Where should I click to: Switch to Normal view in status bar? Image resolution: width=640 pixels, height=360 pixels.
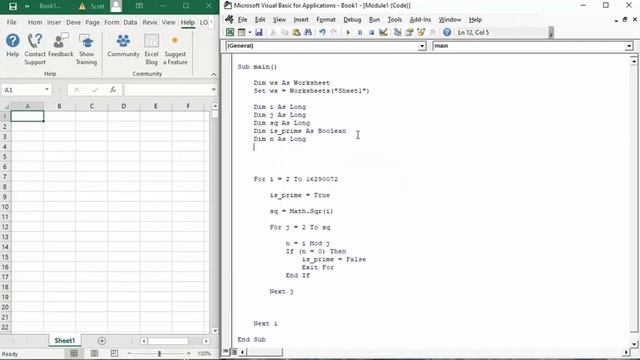click(x=74, y=353)
